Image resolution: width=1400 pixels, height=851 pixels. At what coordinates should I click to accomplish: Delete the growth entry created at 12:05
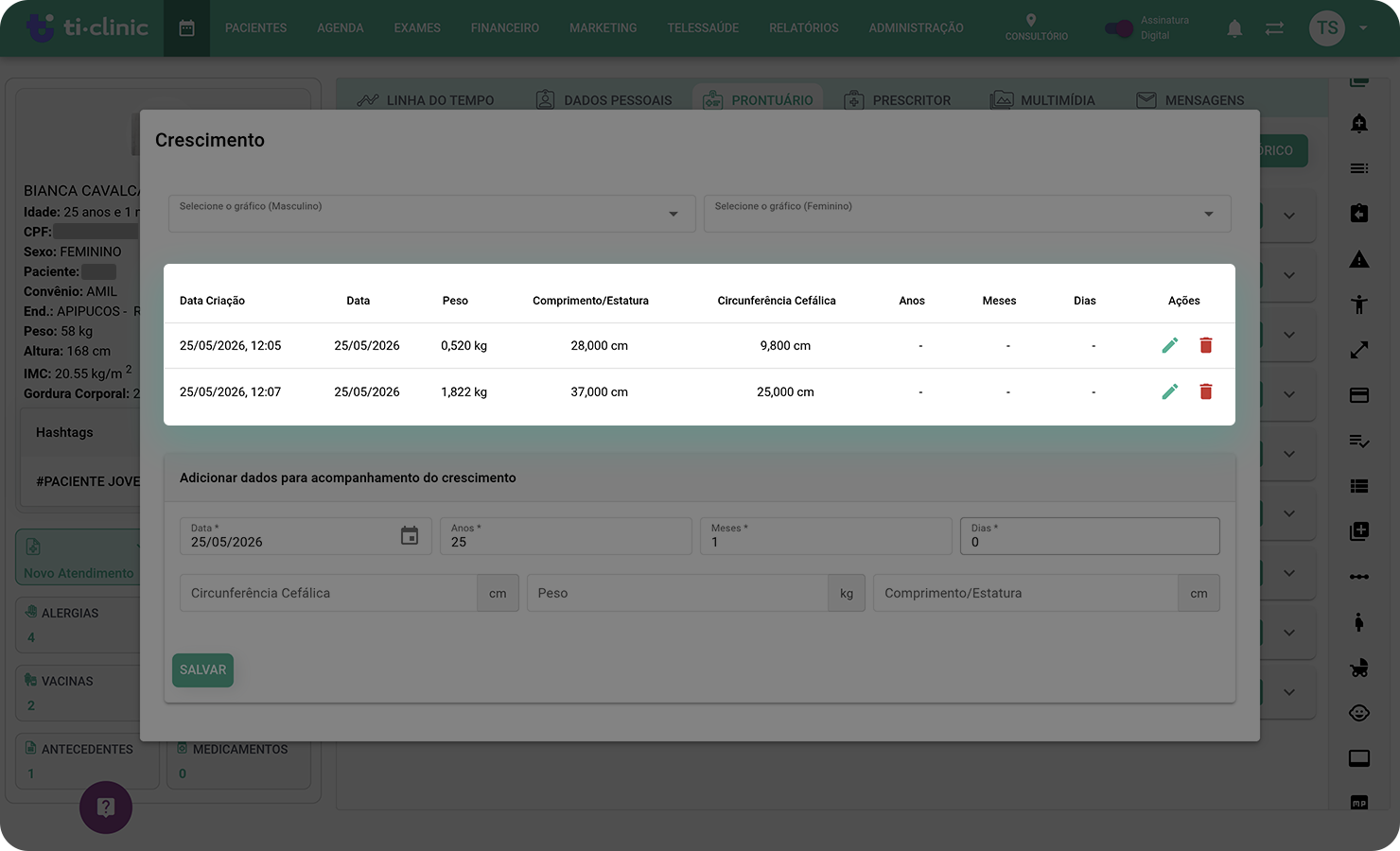pos(1206,345)
